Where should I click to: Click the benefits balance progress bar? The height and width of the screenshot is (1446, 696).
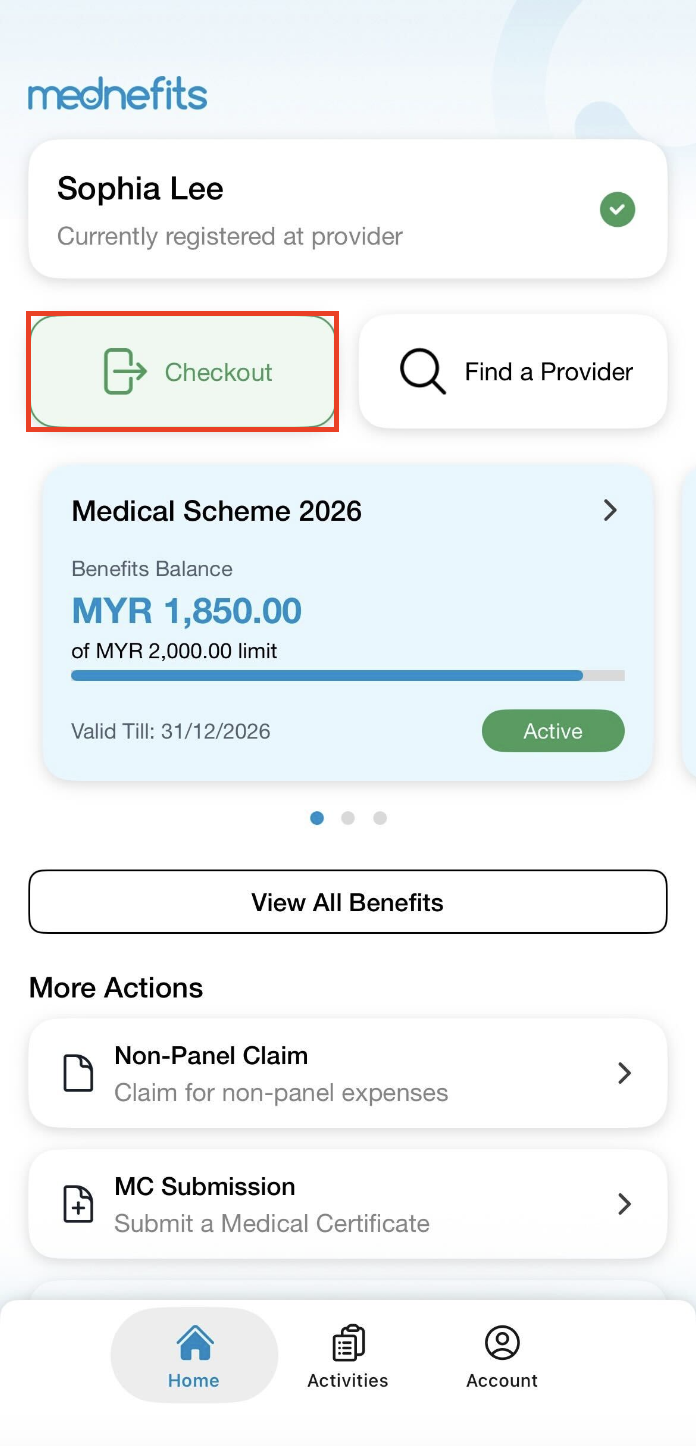pyautogui.click(x=348, y=676)
